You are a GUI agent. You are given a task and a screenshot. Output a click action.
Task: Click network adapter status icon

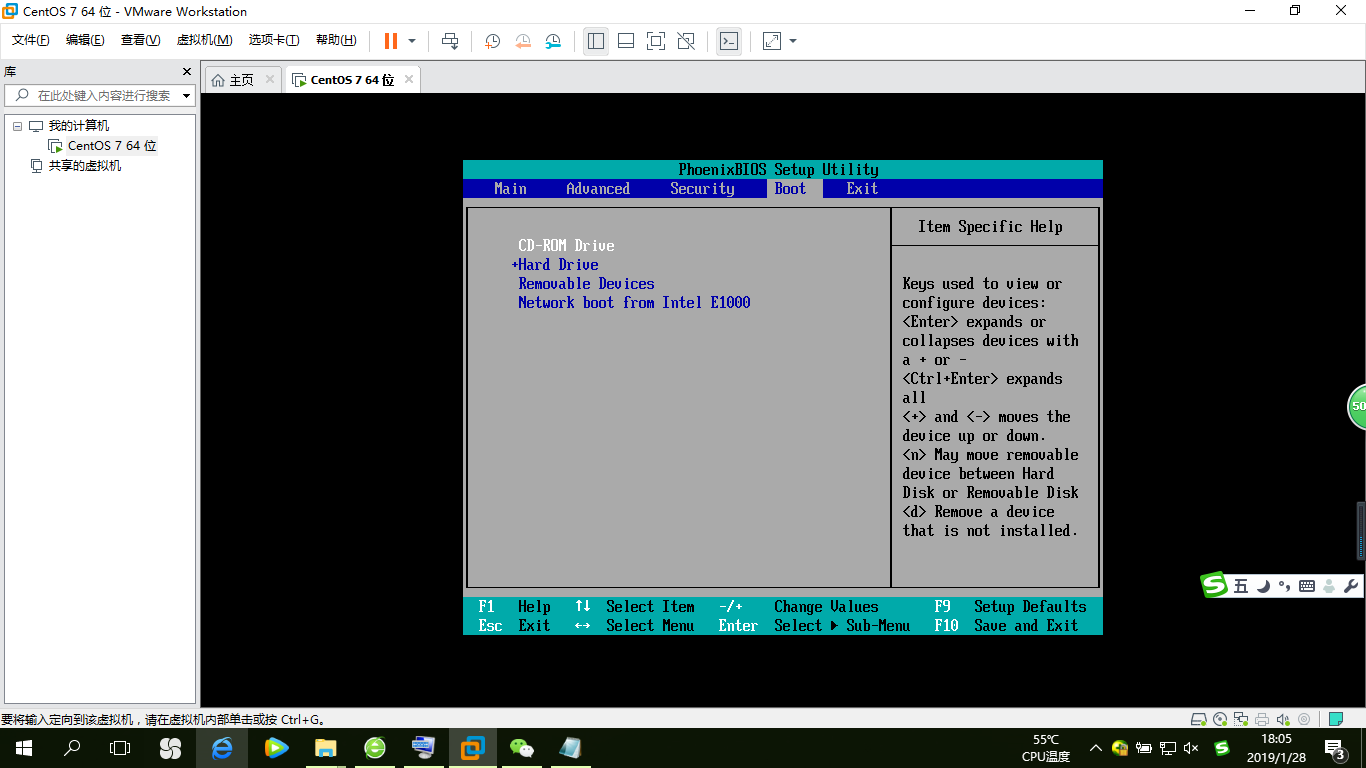coord(1241,719)
